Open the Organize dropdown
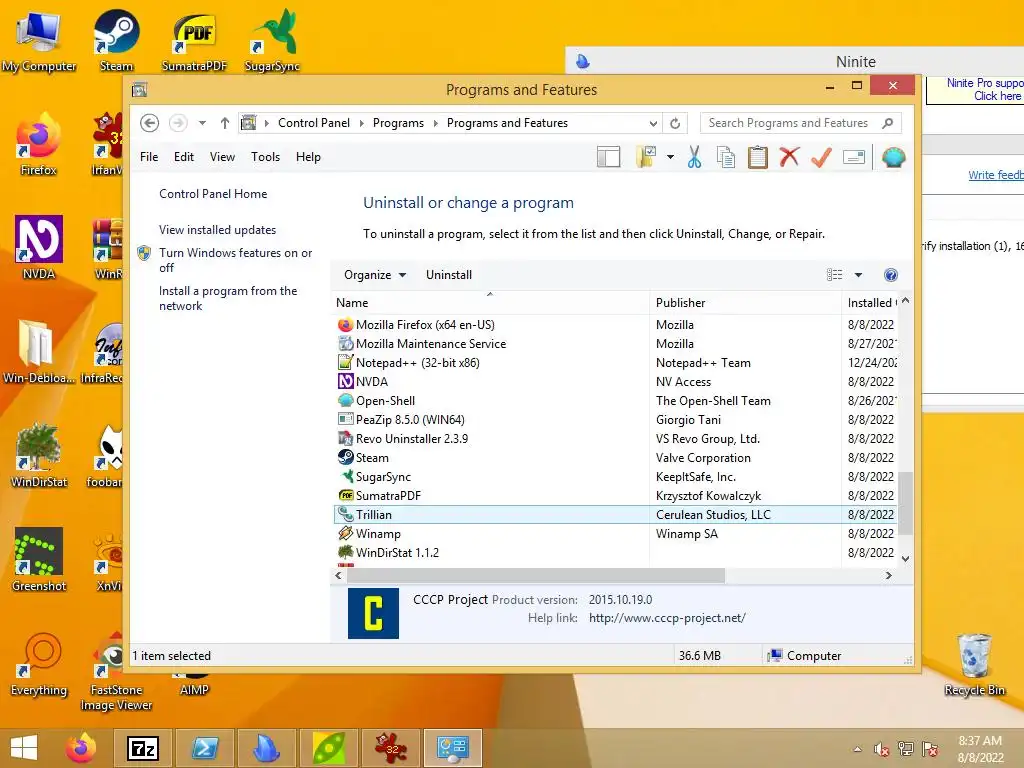Screen dimensions: 1024x768 pos(375,275)
